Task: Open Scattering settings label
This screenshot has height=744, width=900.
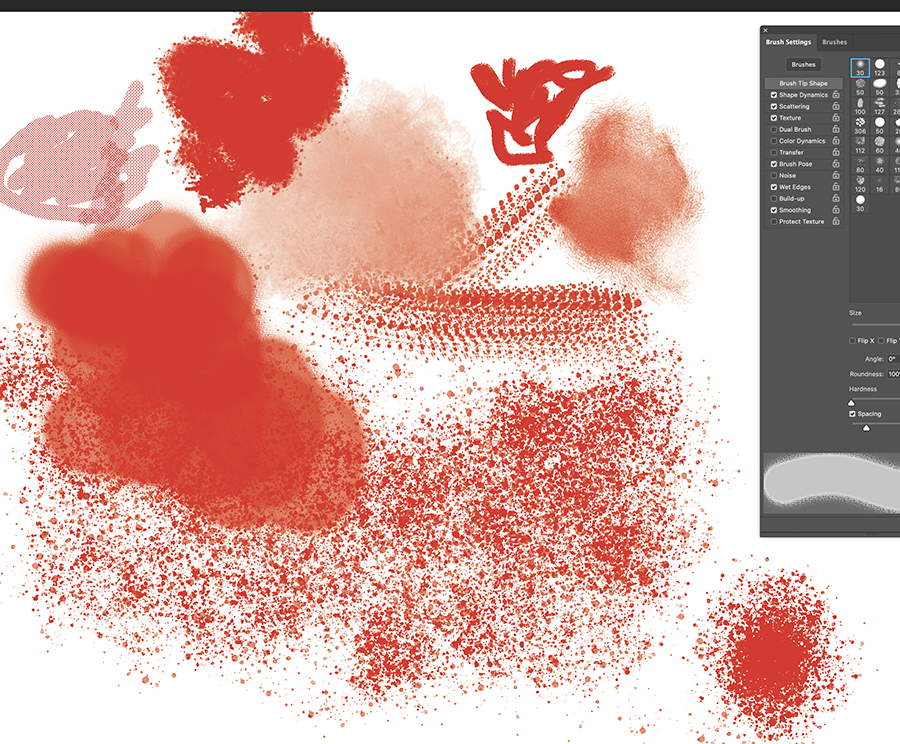Action: point(794,106)
